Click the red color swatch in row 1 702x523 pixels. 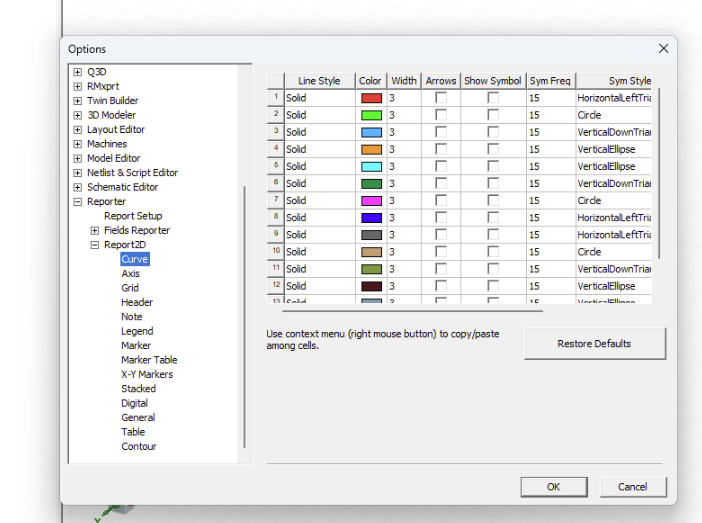point(371,98)
